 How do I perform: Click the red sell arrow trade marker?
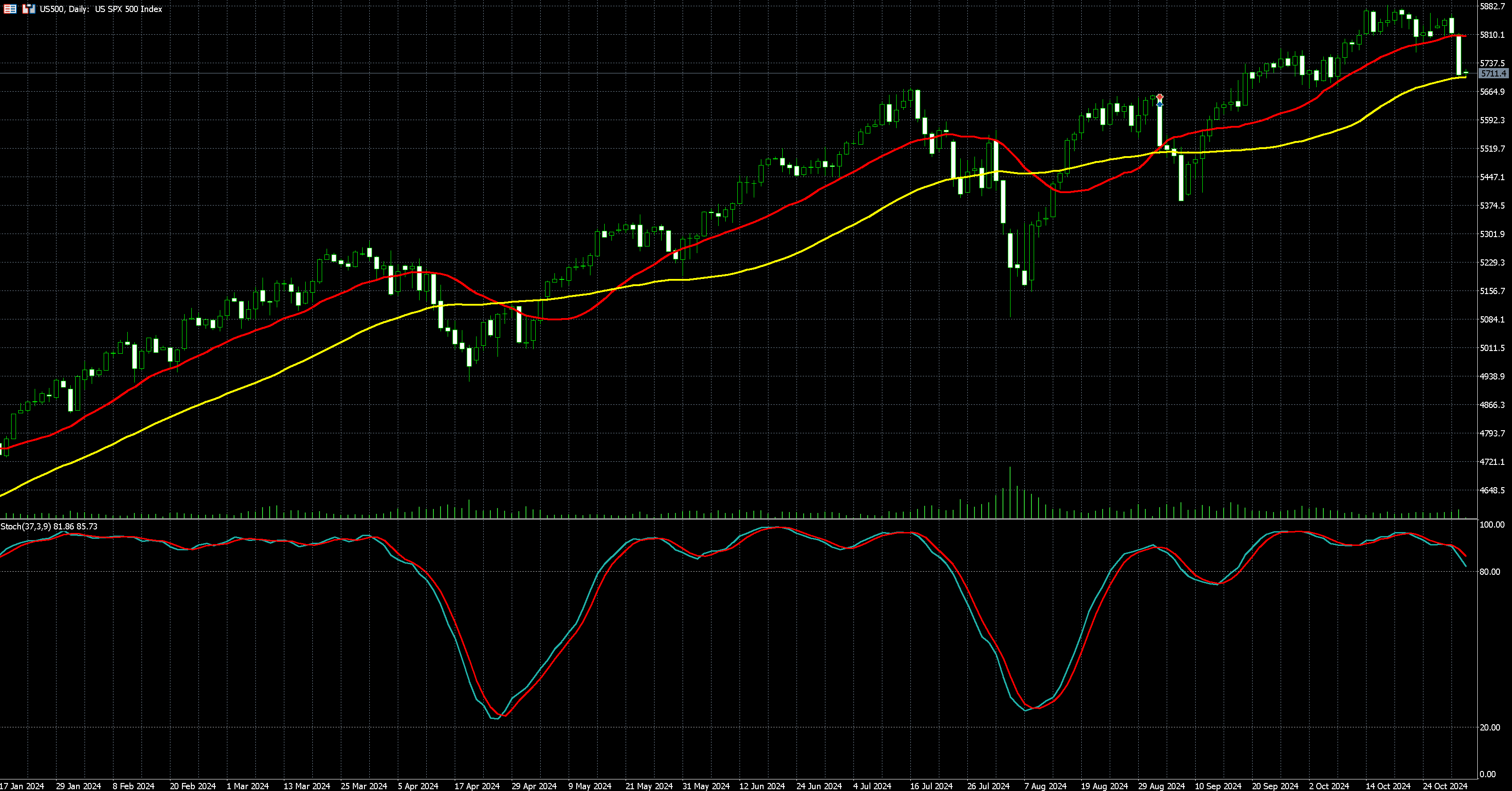point(1160,97)
